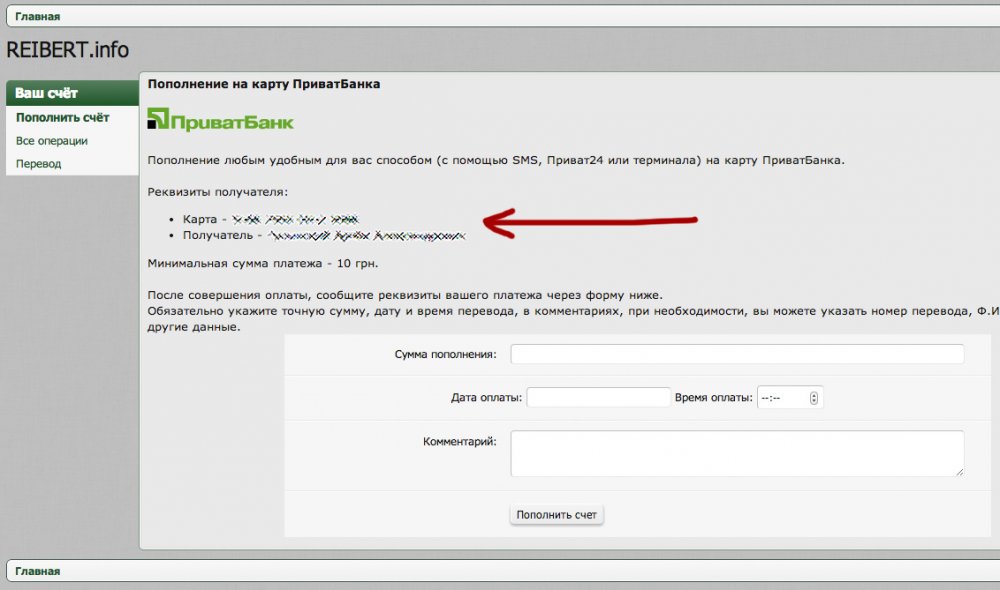Click the heading Пополнение на карту ПриватБанка

point(264,84)
